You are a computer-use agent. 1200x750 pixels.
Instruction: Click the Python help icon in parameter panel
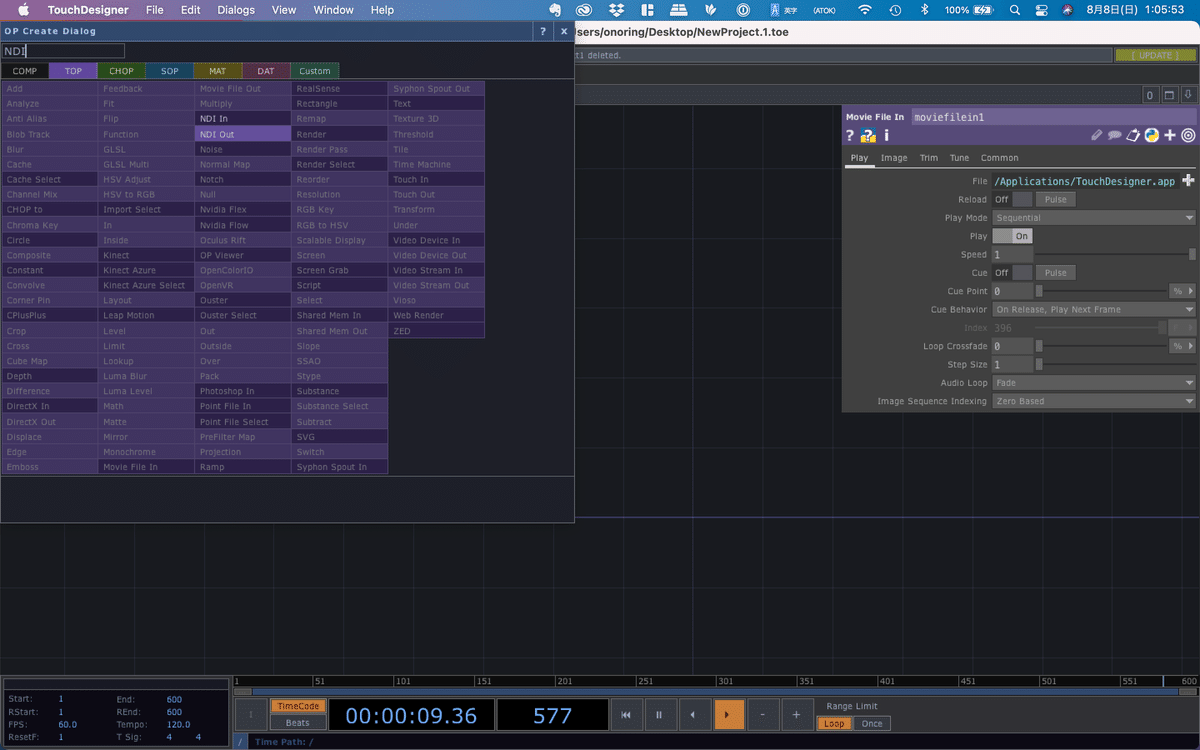(868, 136)
